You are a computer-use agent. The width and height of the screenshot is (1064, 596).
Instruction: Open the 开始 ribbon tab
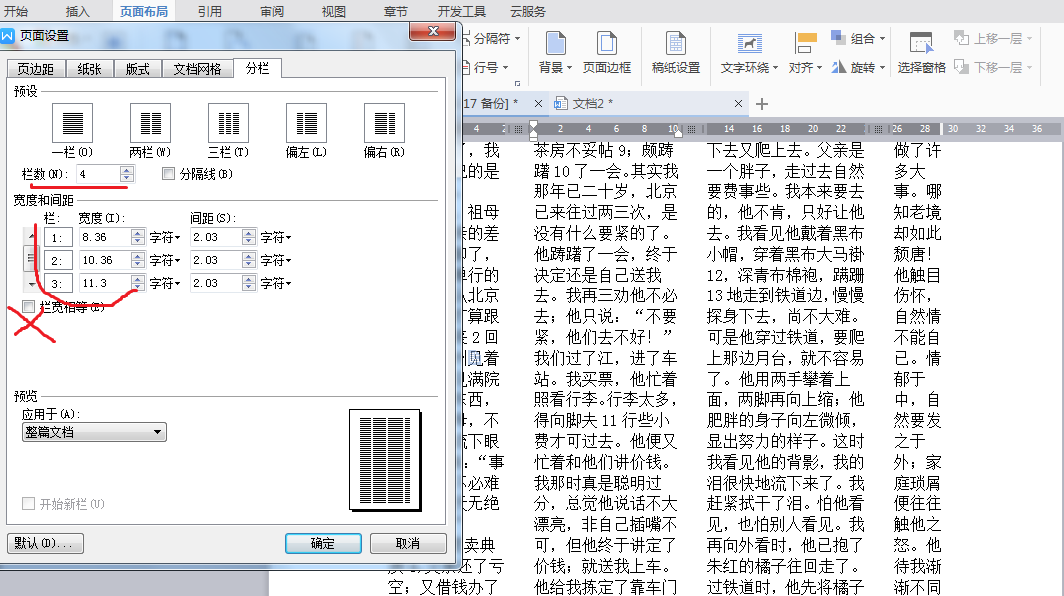tap(16, 11)
